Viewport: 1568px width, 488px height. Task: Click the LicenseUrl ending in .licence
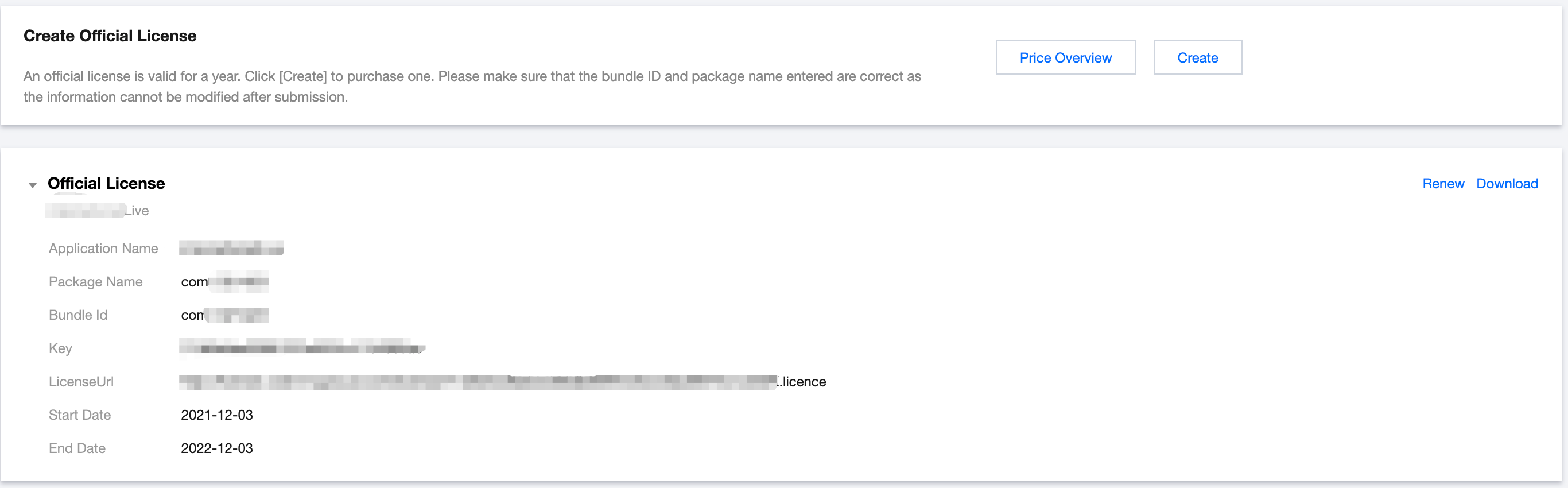502,382
